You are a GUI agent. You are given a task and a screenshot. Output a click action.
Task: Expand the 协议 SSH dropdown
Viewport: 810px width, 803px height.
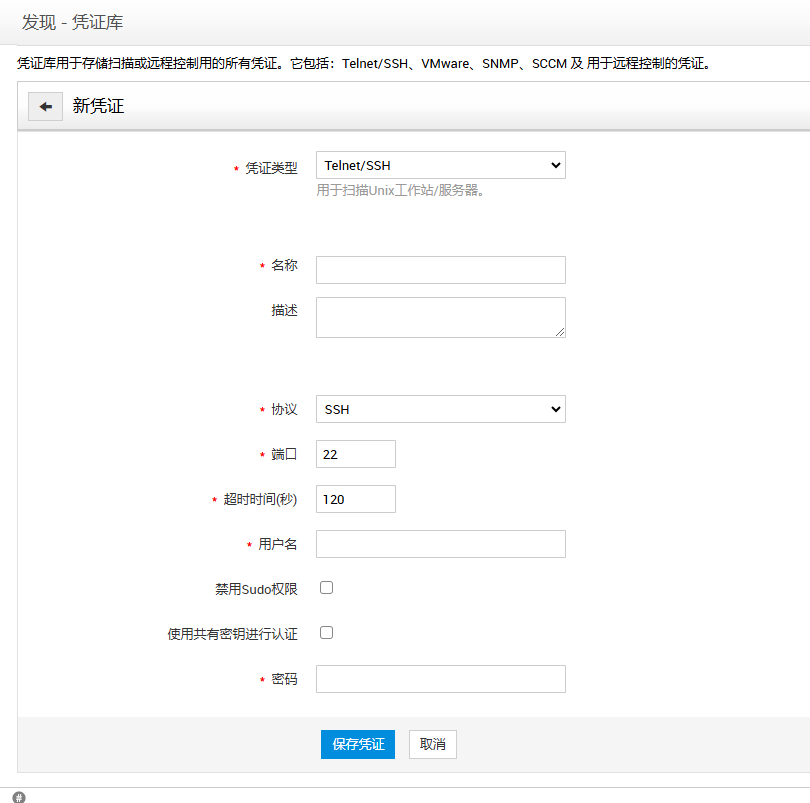click(x=440, y=409)
